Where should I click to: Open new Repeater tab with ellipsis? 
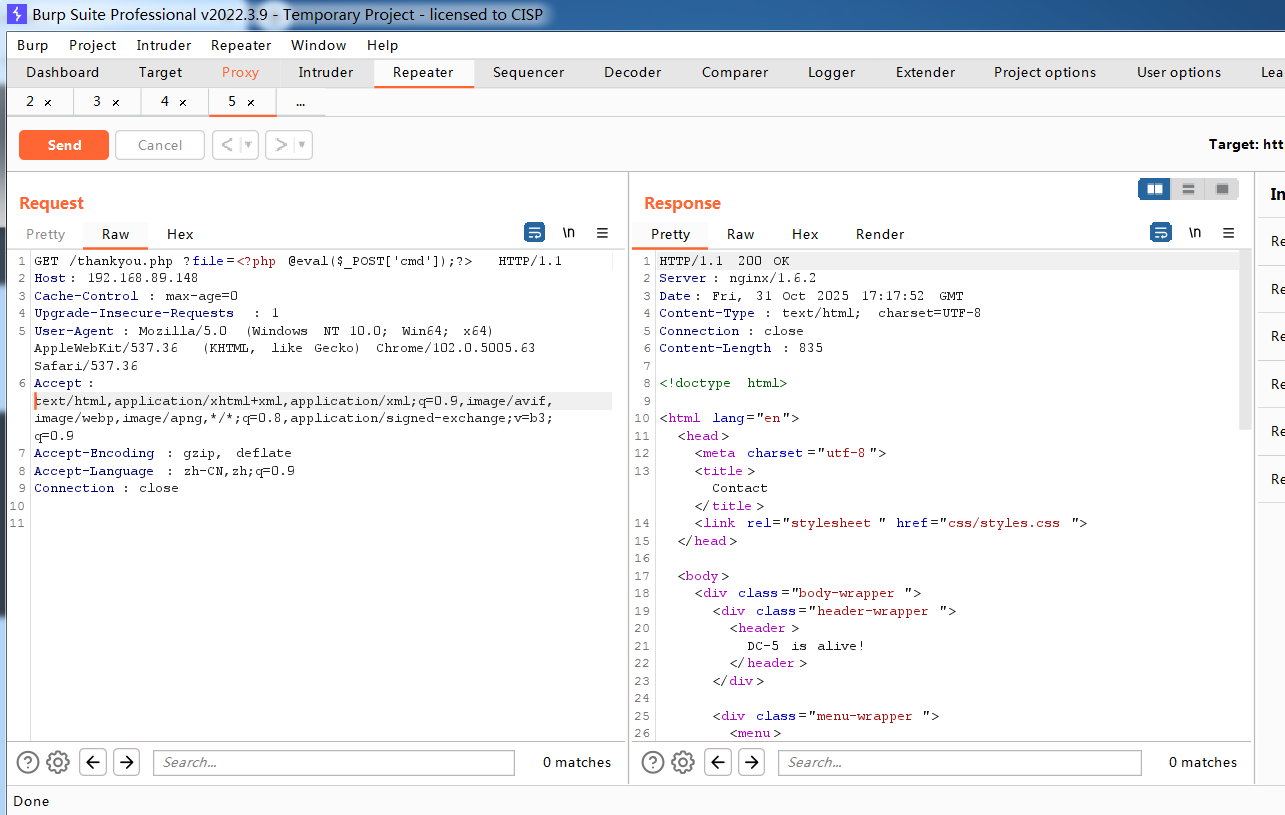coord(300,102)
